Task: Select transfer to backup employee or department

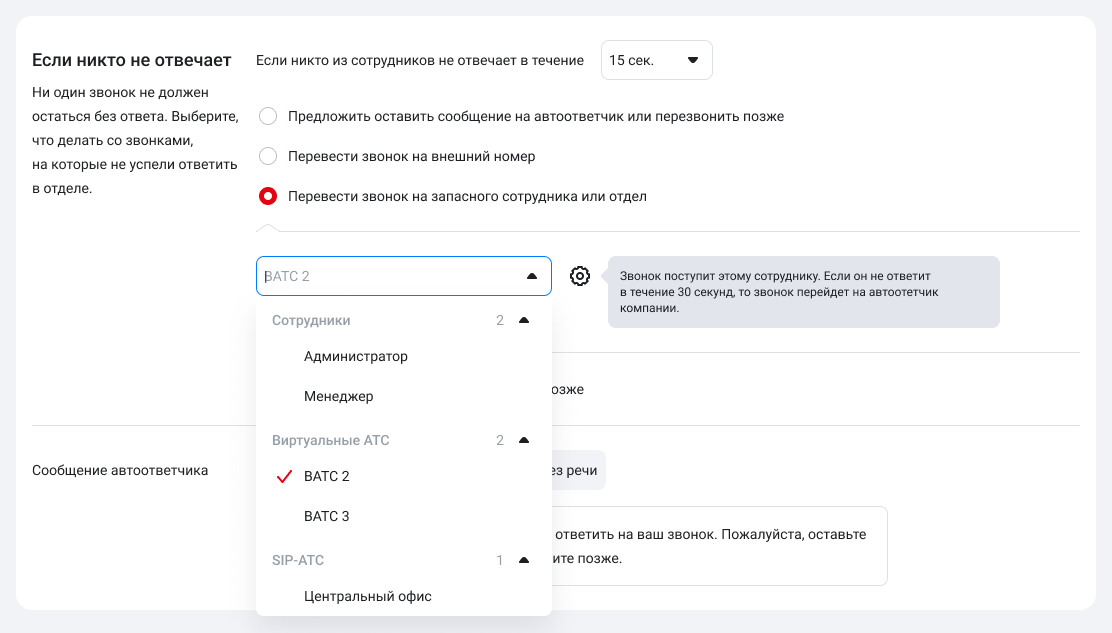Action: click(268, 196)
